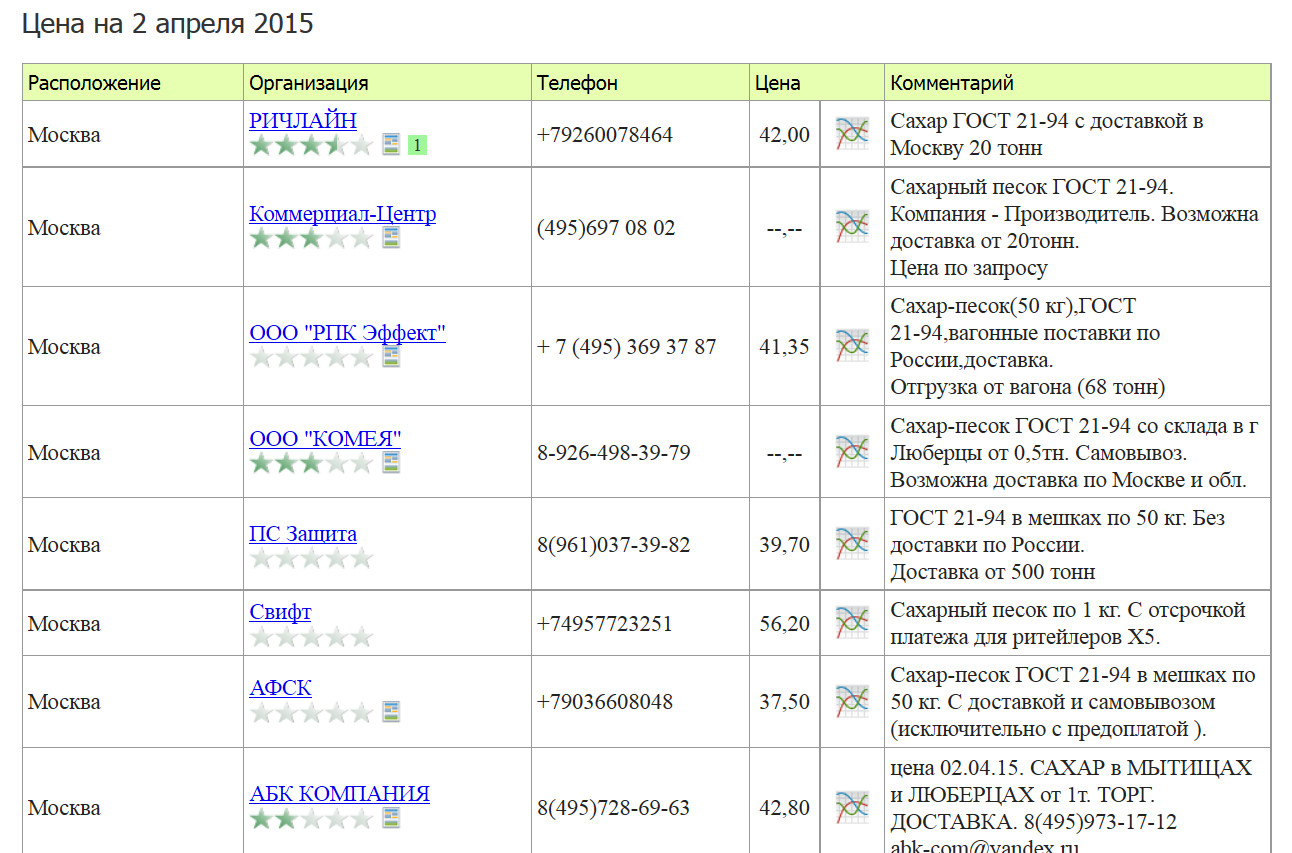Visit the ООО "КОМЕЯ" link
Image resolution: width=1292 pixels, height=853 pixels.
[325, 439]
